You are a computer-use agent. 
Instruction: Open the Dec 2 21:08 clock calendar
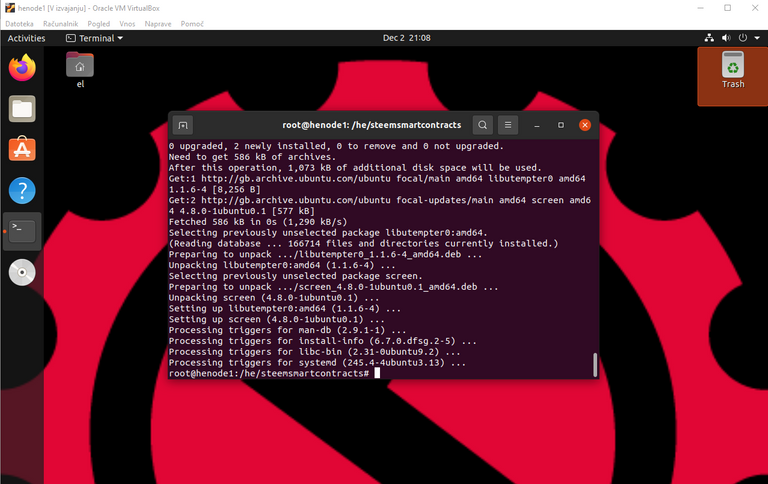(407, 38)
